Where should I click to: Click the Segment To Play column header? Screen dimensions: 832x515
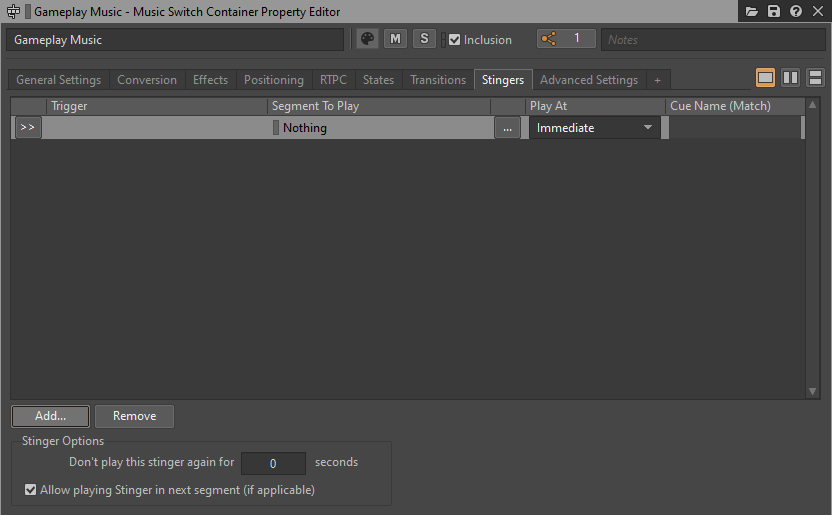point(379,106)
